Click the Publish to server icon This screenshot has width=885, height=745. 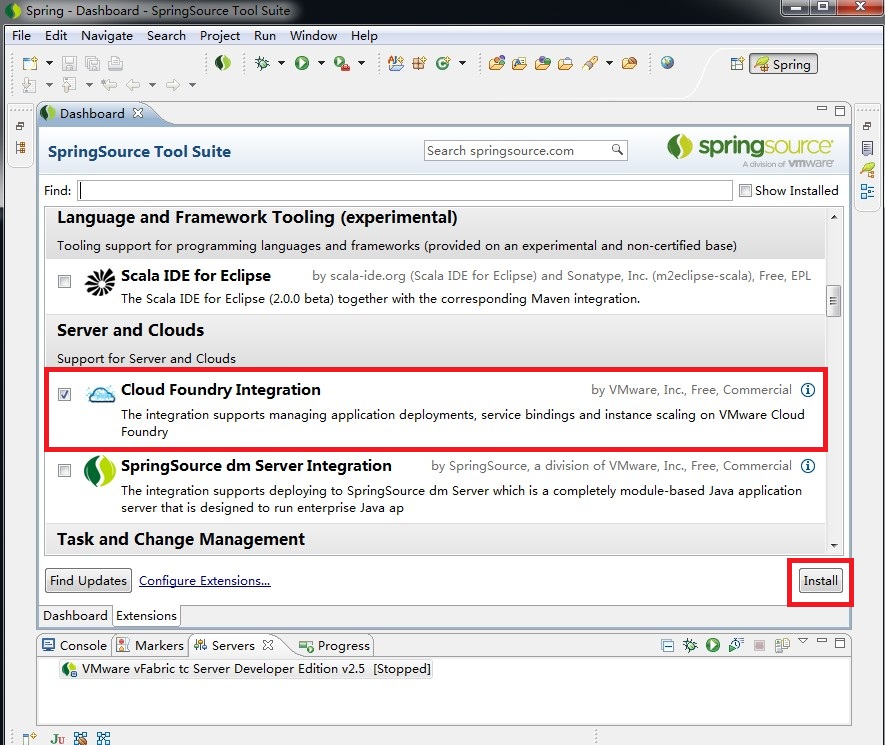[x=782, y=645]
